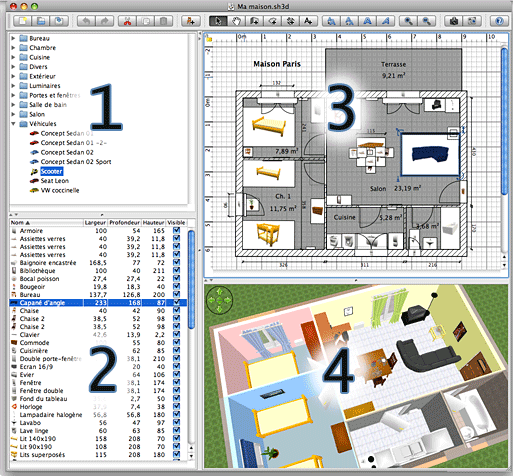
Task: Expand the Divers catalog folder
Action: 13,67
